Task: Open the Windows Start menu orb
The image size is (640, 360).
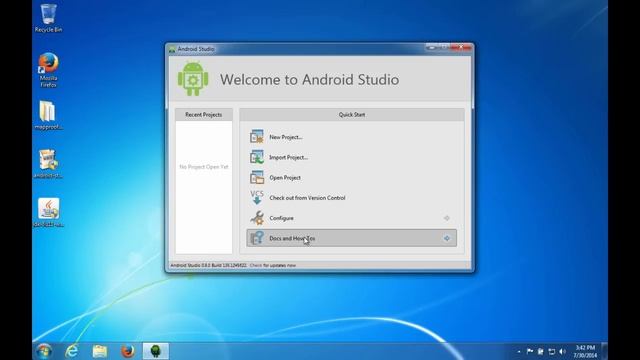Action: pos(44,351)
